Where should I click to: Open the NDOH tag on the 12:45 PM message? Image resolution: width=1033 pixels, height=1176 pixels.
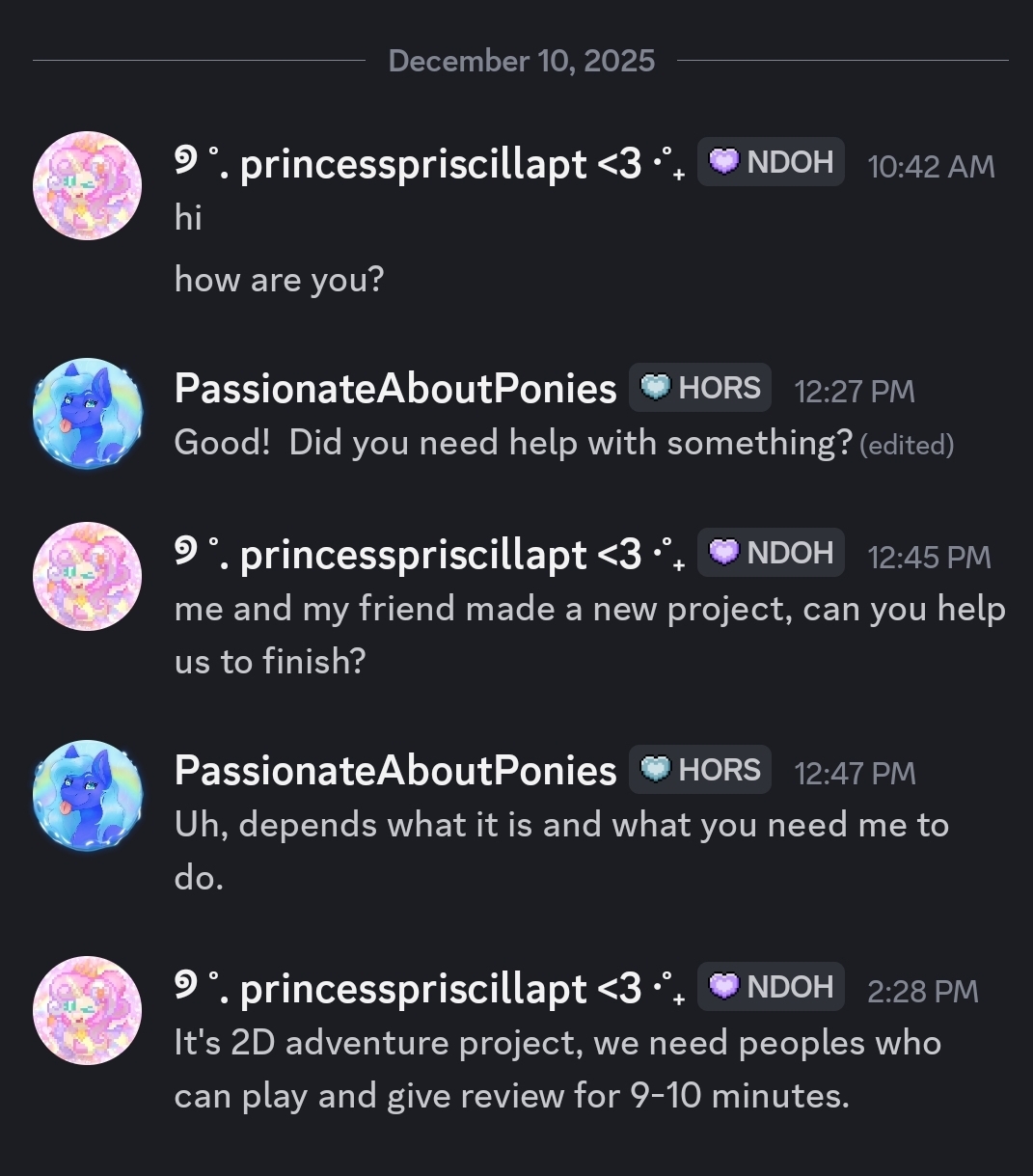tap(771, 553)
